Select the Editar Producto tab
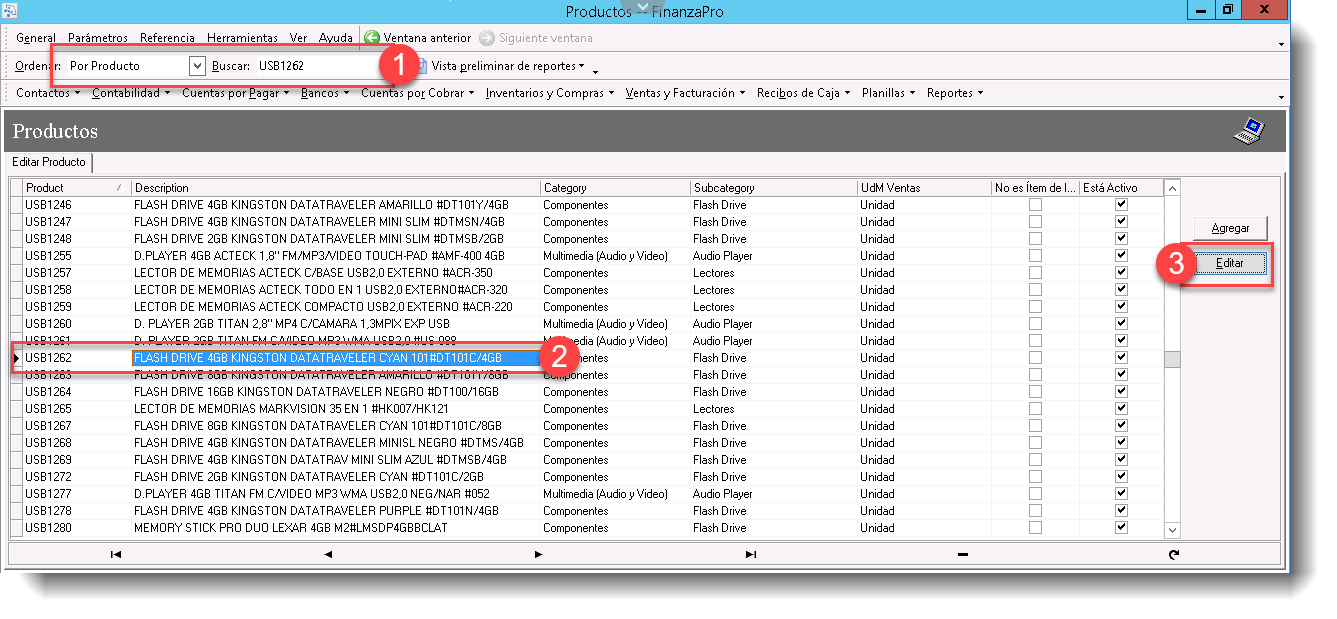 49,162
